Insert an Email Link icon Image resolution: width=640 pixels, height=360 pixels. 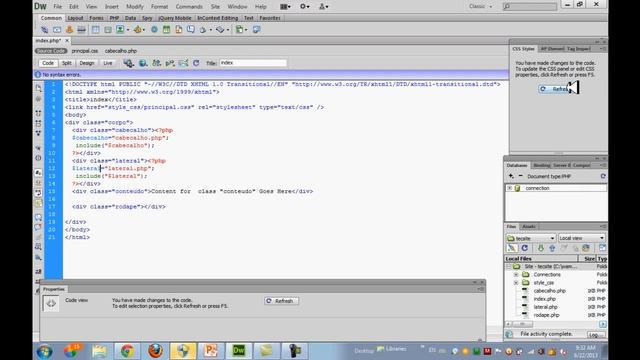click(x=57, y=30)
